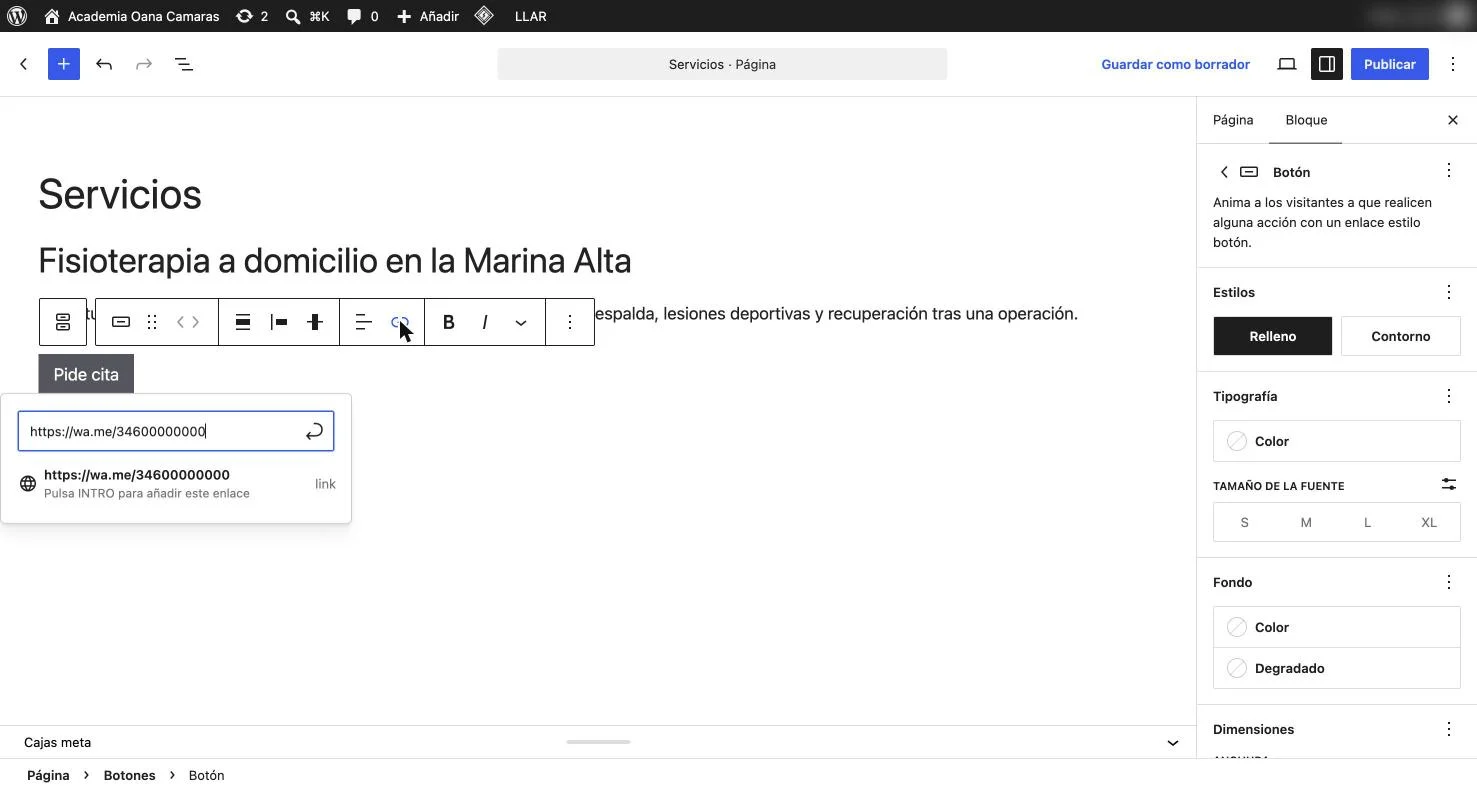Viewport: 1477px width, 791px height.
Task: Click the align text toolbar icon
Action: click(364, 322)
